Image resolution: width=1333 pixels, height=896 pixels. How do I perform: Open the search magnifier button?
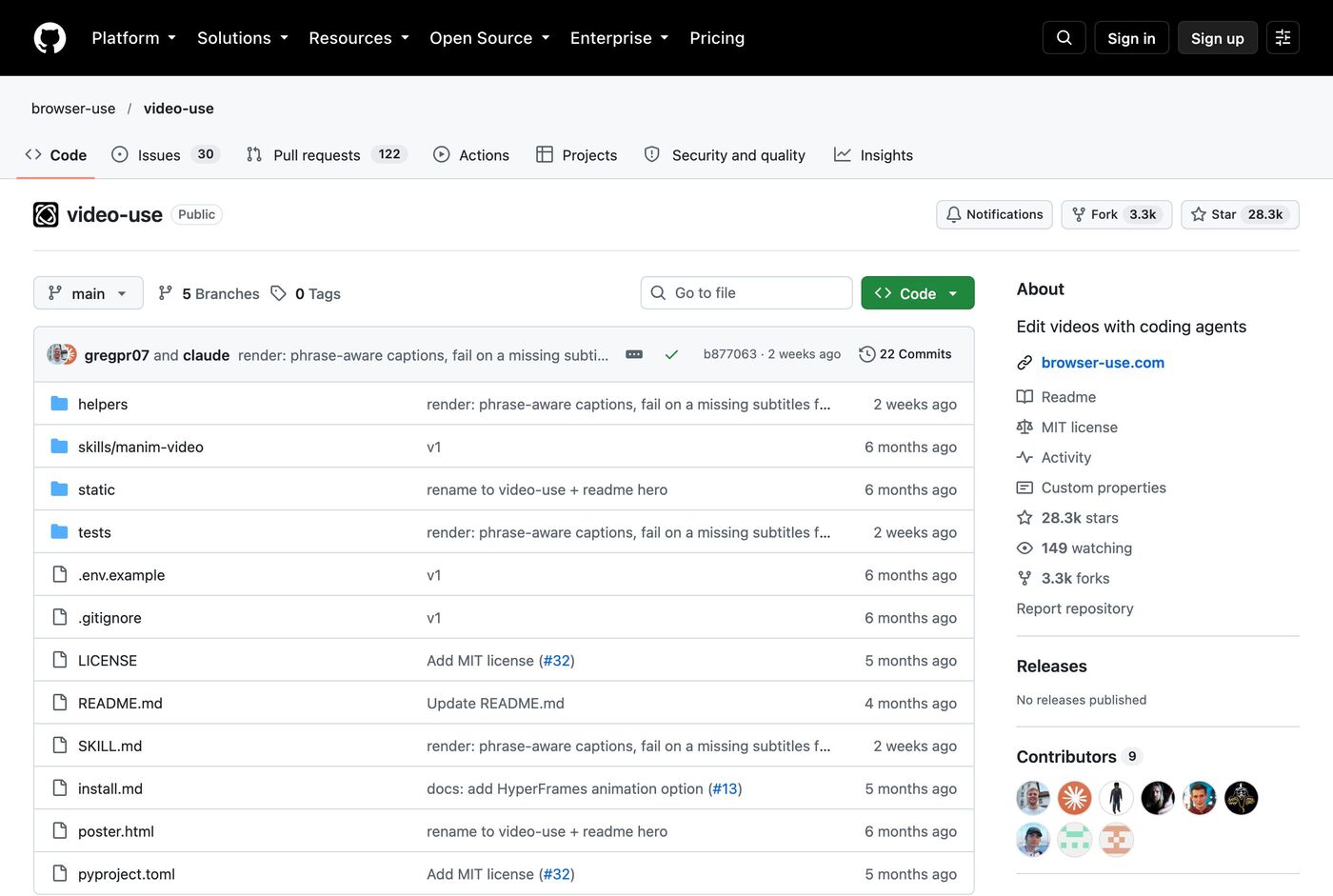pyautogui.click(x=1064, y=38)
